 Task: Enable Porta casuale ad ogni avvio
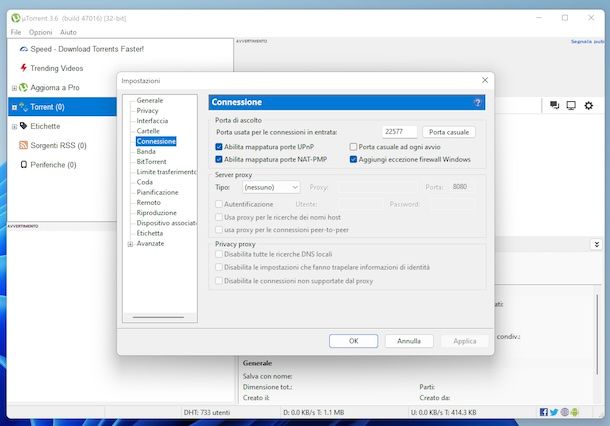coord(353,147)
